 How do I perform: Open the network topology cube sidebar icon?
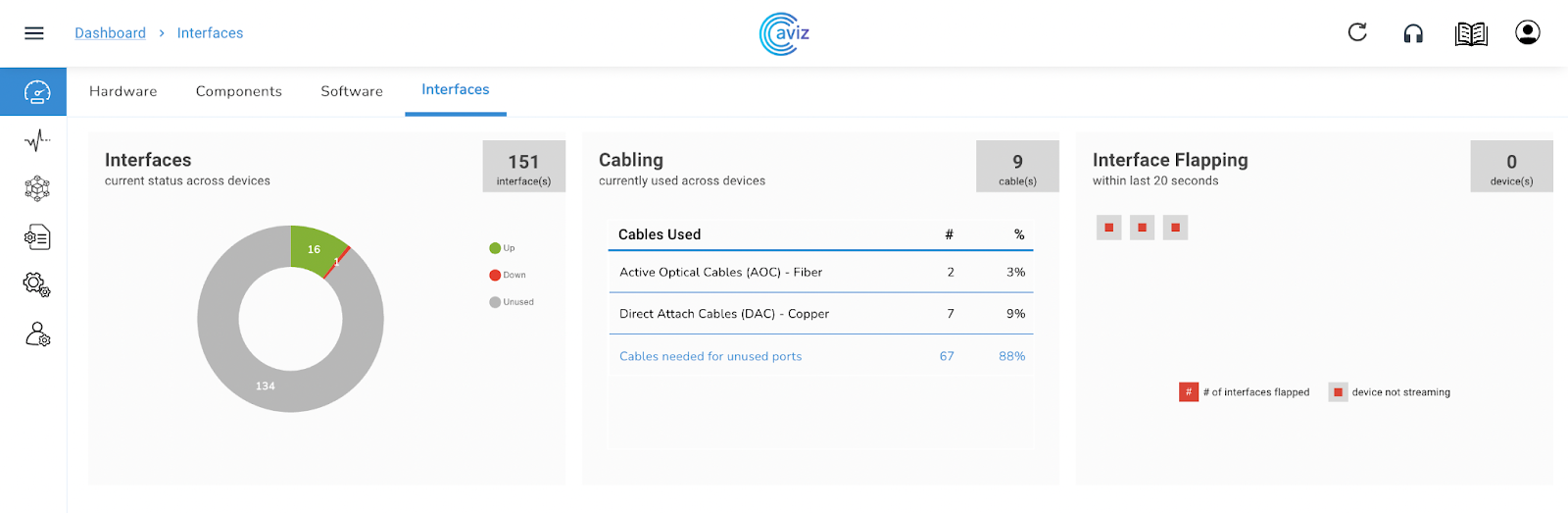pyautogui.click(x=37, y=188)
